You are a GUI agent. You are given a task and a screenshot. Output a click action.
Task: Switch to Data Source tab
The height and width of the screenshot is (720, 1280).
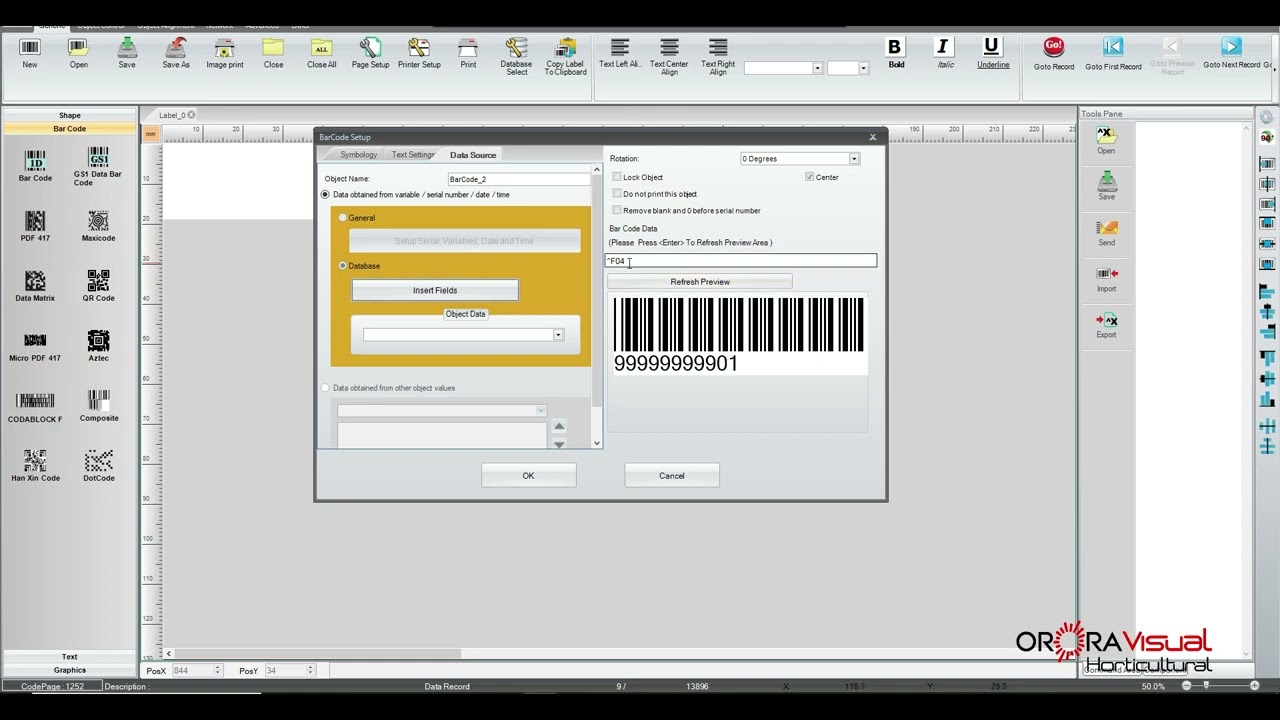tap(473, 155)
